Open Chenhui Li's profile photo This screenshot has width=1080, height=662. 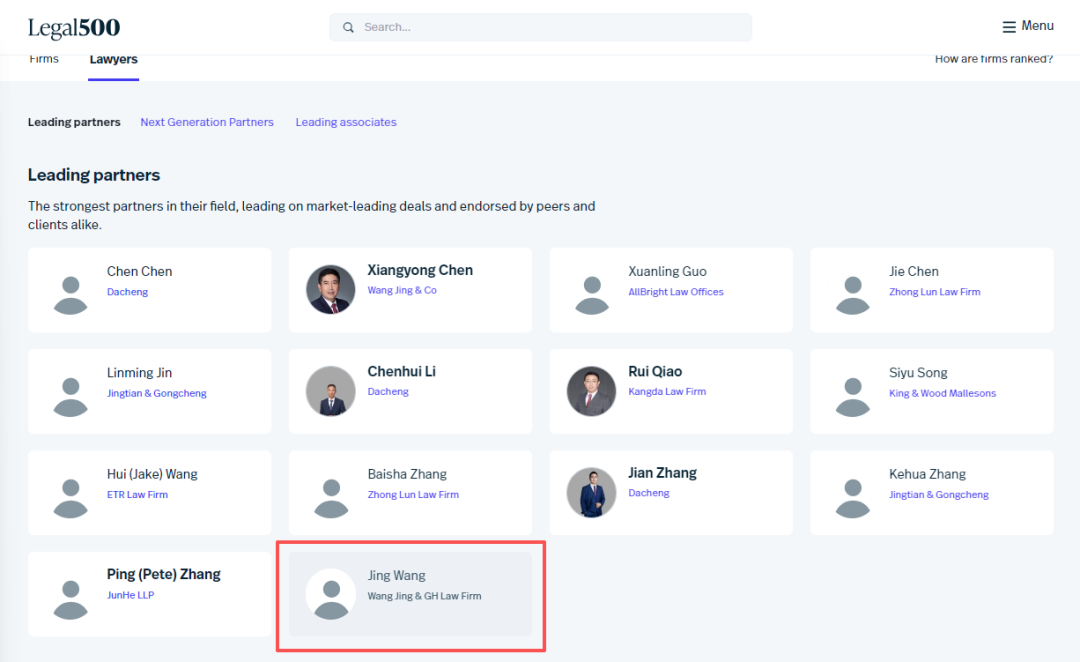coord(331,391)
